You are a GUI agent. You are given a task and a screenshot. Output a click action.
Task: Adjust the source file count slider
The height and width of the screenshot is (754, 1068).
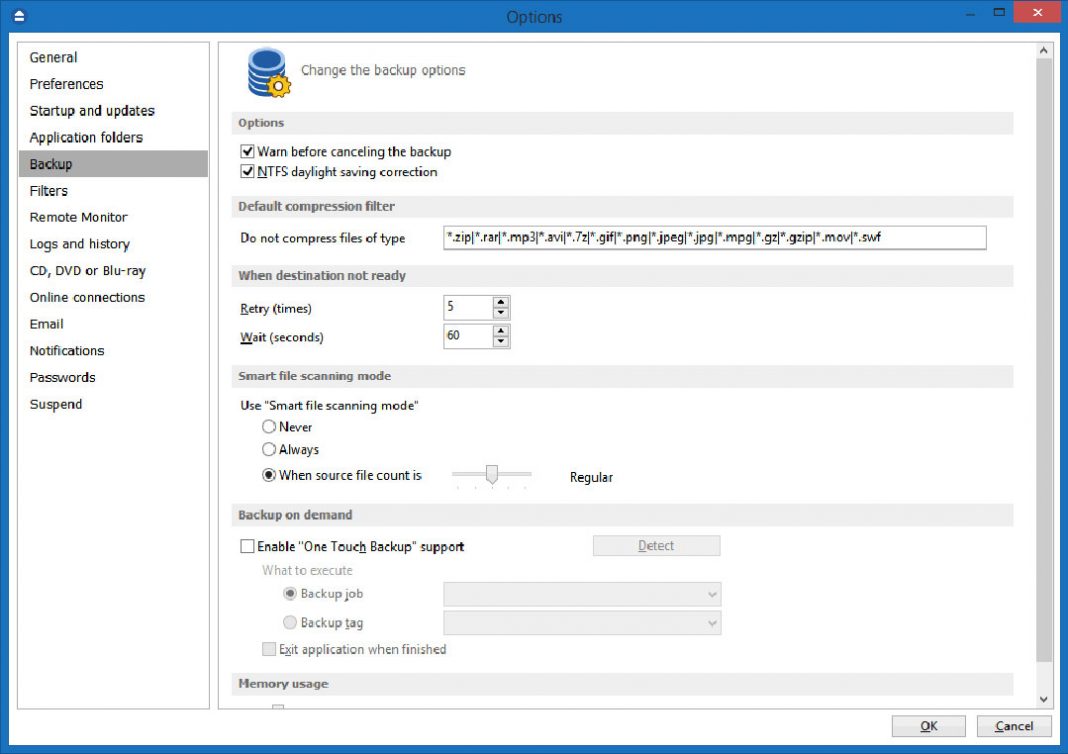click(x=492, y=471)
